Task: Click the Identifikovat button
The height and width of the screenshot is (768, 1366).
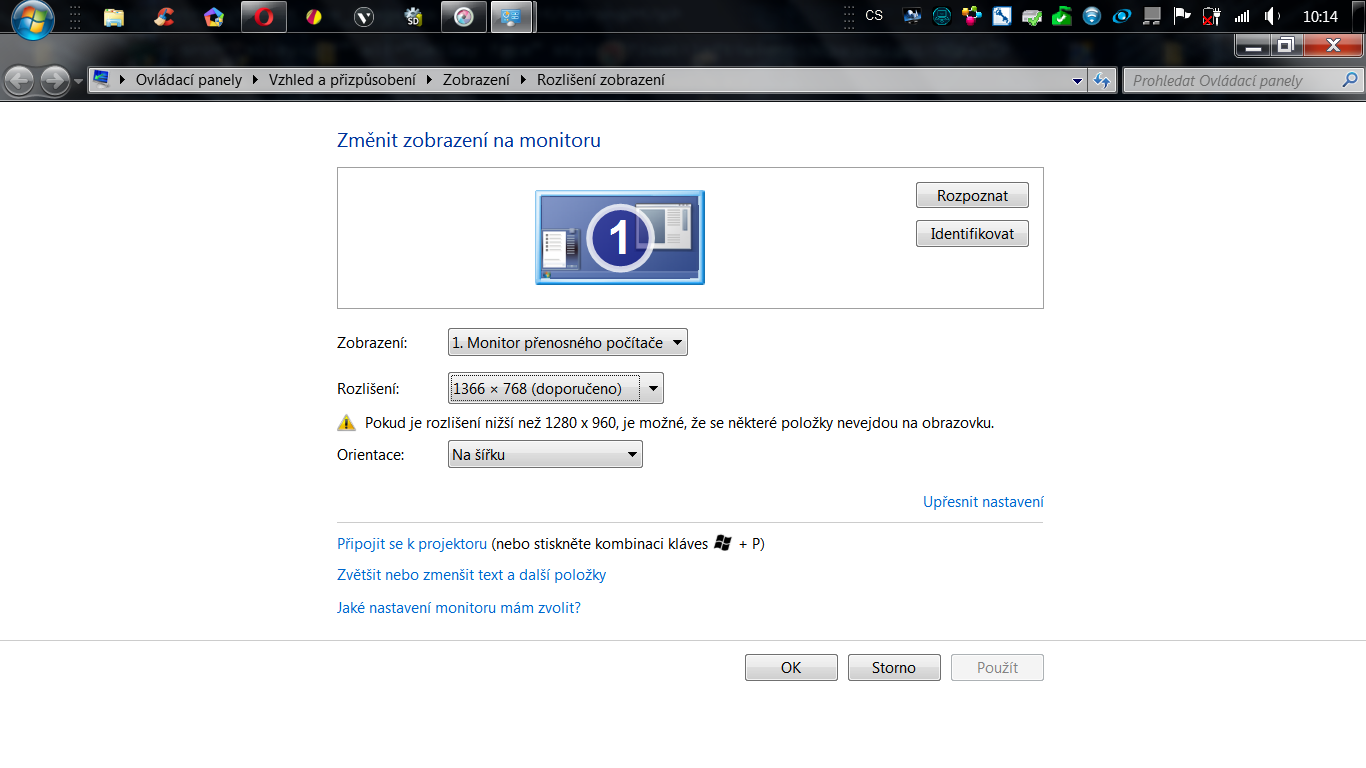Action: click(x=972, y=234)
